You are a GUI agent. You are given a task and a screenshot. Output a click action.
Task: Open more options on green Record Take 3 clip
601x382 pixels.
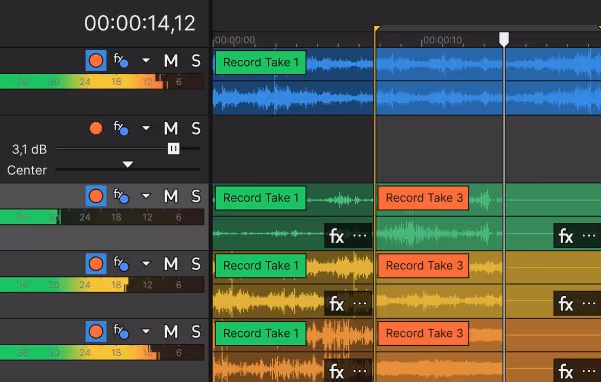589,235
